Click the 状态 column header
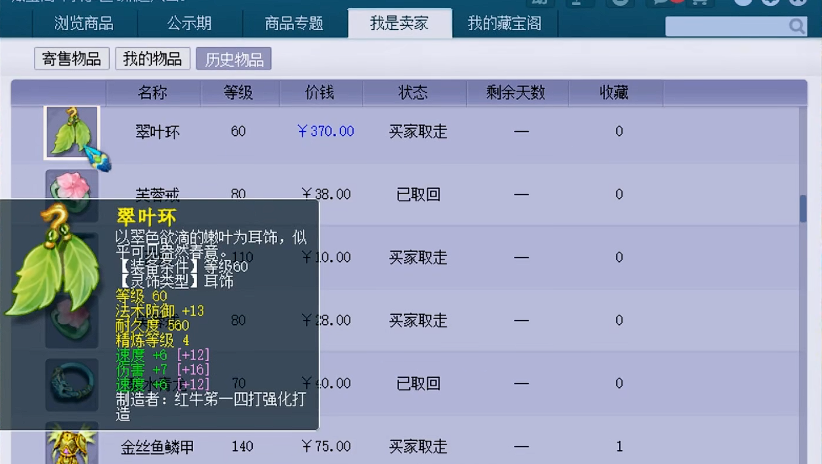The height and width of the screenshot is (464, 822). coord(414,93)
